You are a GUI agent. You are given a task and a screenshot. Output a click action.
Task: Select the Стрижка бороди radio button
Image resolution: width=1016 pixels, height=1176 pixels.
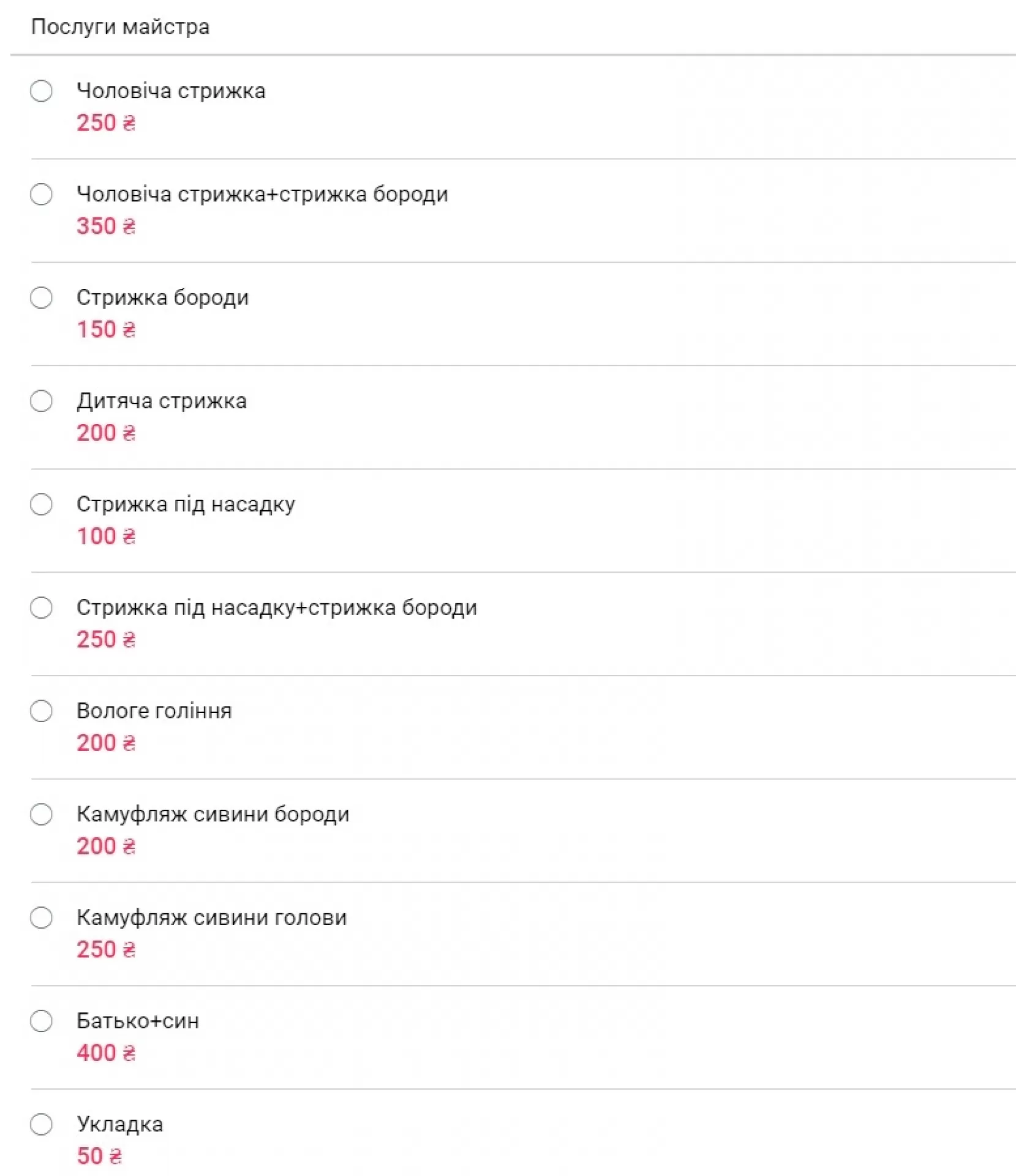[41, 298]
